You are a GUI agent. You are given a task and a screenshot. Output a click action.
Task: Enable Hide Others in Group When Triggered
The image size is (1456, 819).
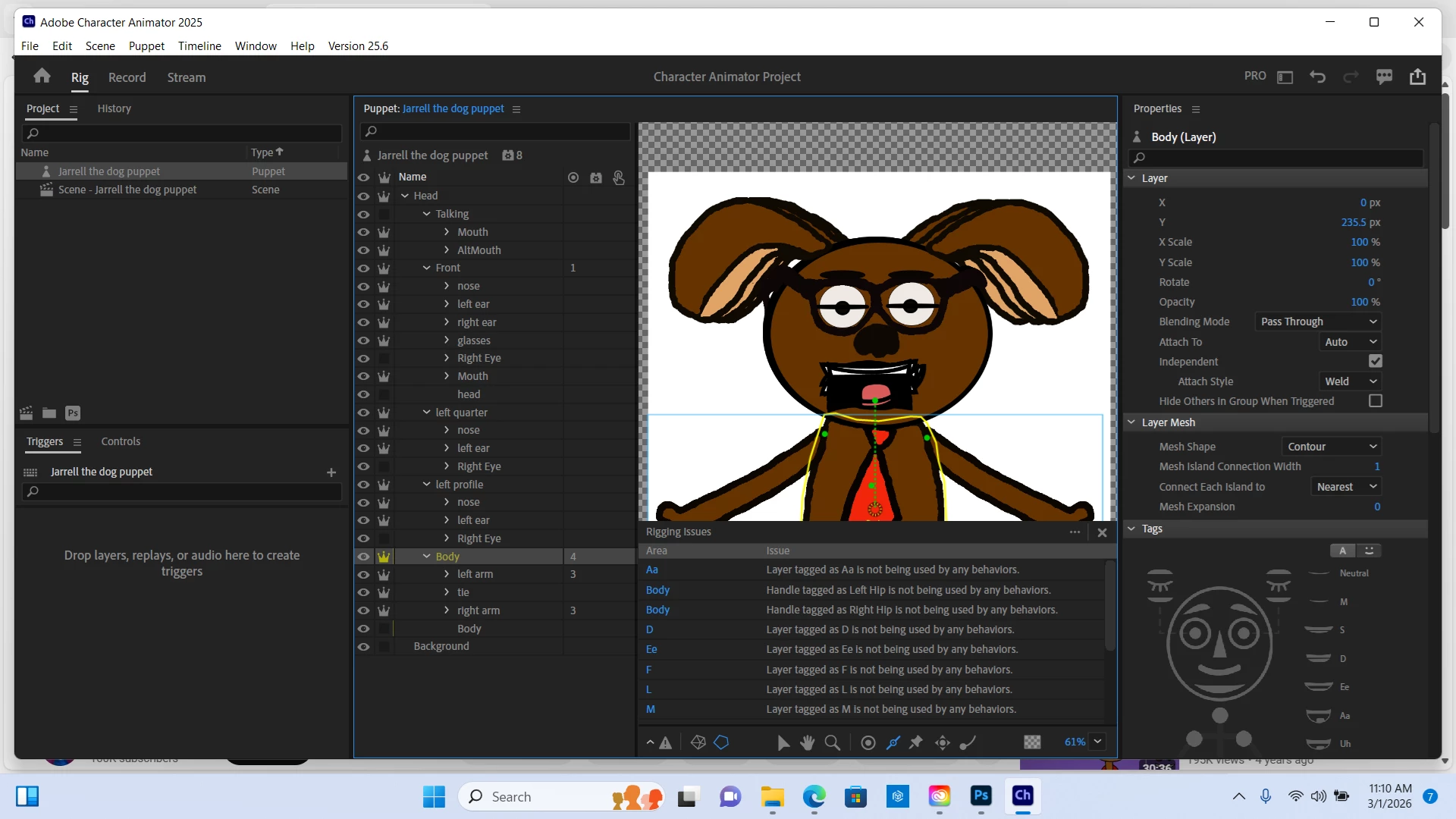pos(1375,401)
